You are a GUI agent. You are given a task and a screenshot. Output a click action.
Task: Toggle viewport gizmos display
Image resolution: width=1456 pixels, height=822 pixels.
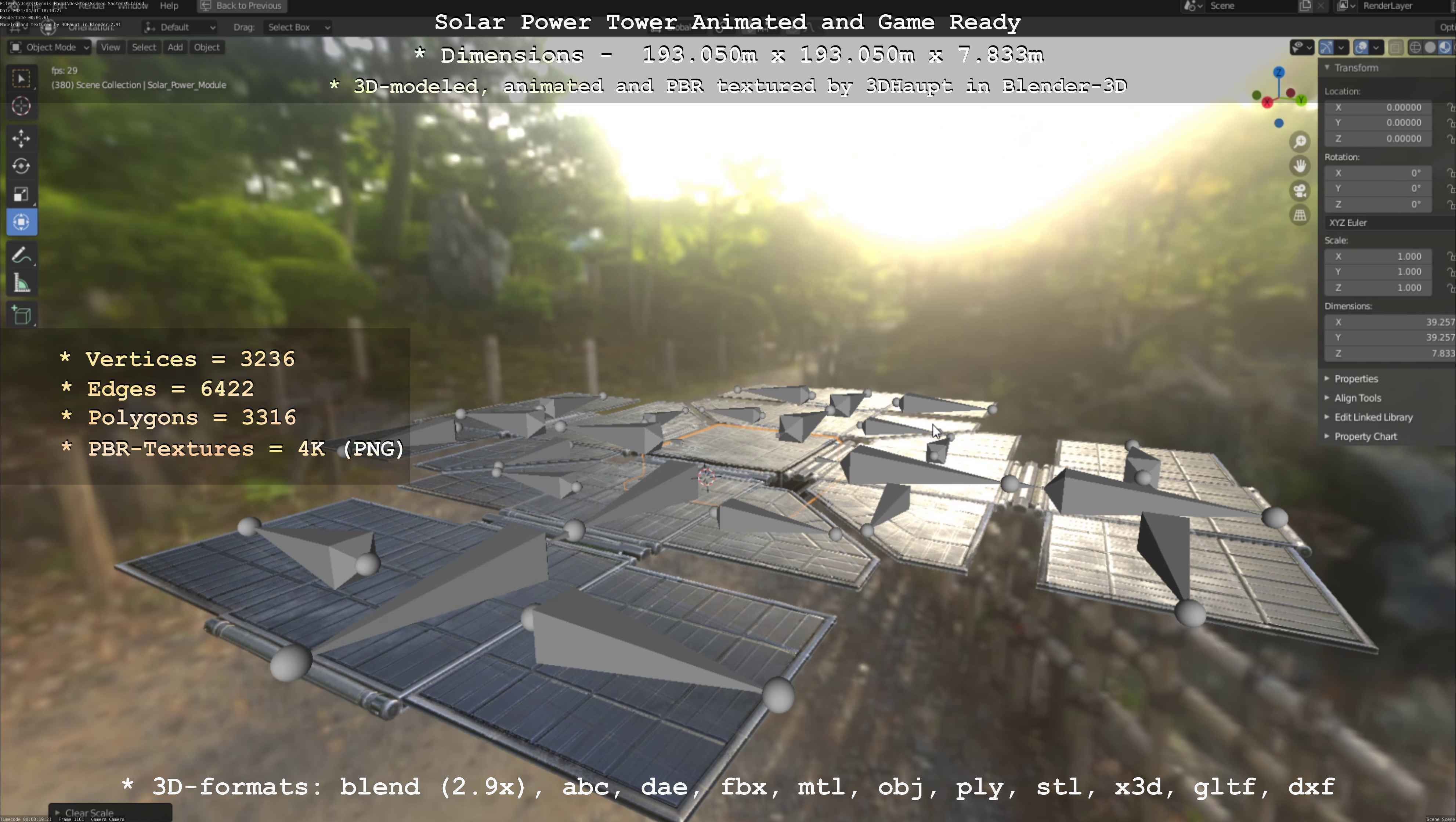coord(1326,47)
